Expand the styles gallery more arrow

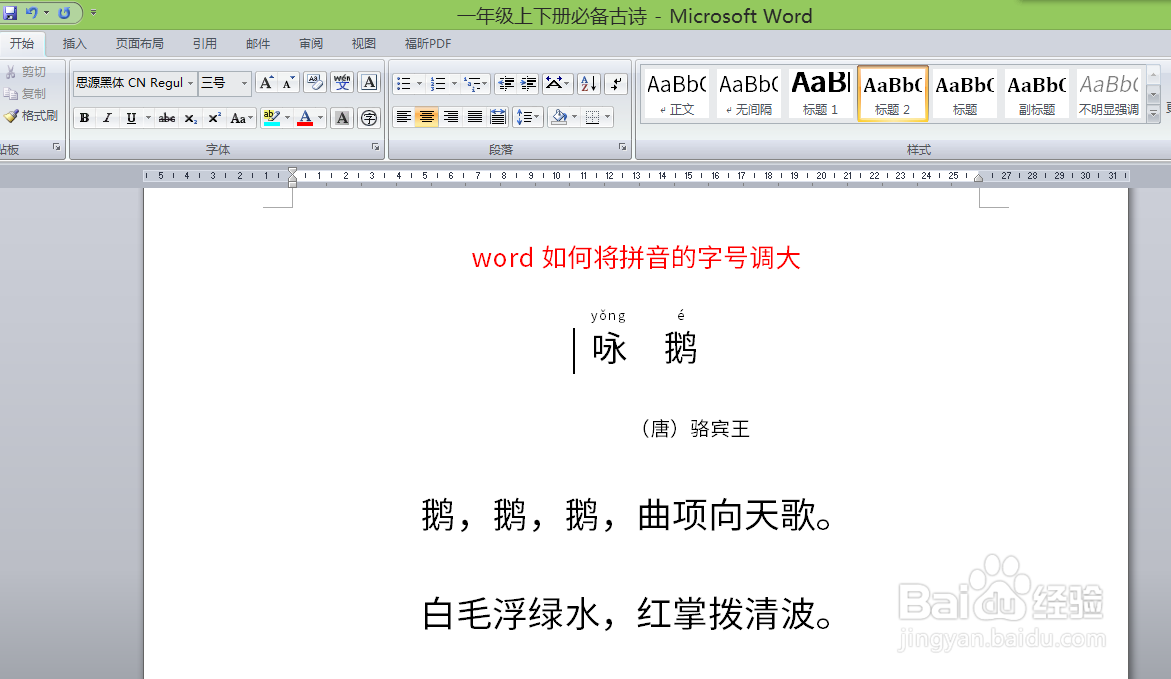pyautogui.click(x=1154, y=113)
